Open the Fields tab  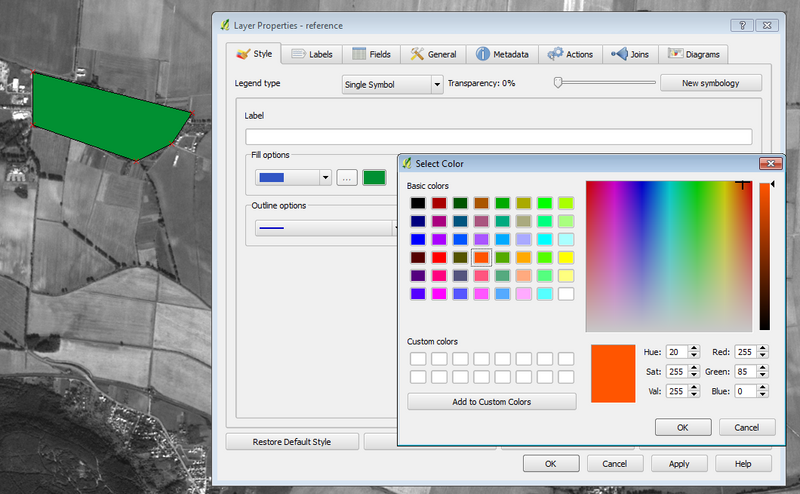371,54
